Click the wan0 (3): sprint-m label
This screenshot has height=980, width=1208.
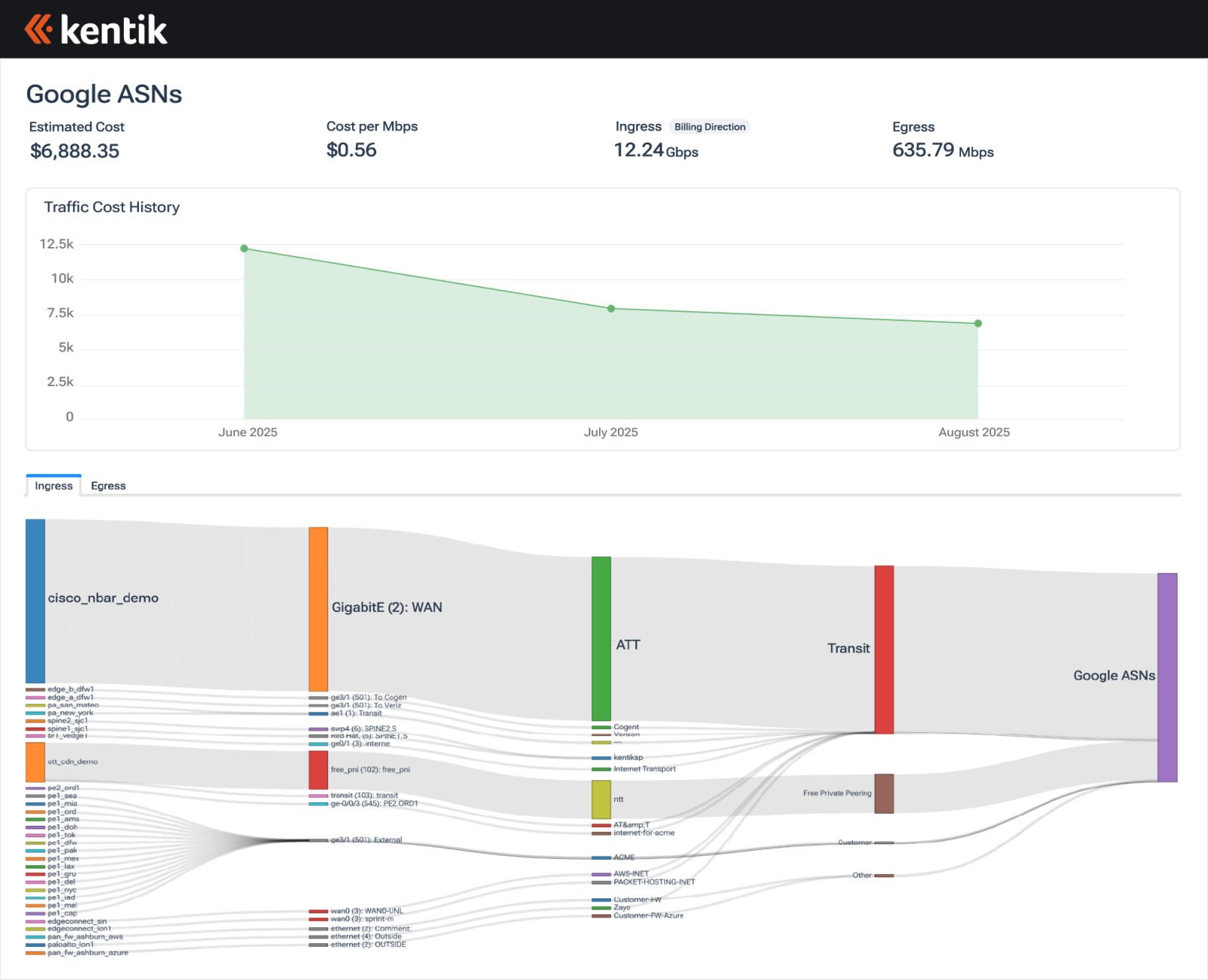[x=362, y=919]
